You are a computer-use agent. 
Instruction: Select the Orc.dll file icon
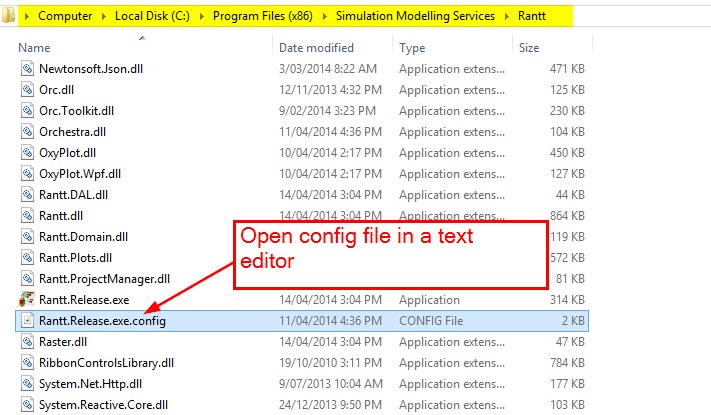coord(27,90)
